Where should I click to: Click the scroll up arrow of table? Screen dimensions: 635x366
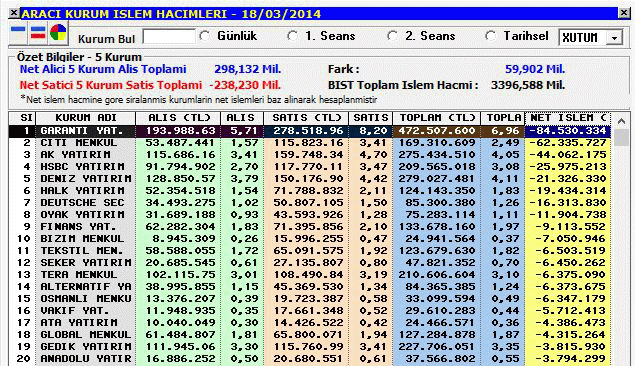point(621,121)
